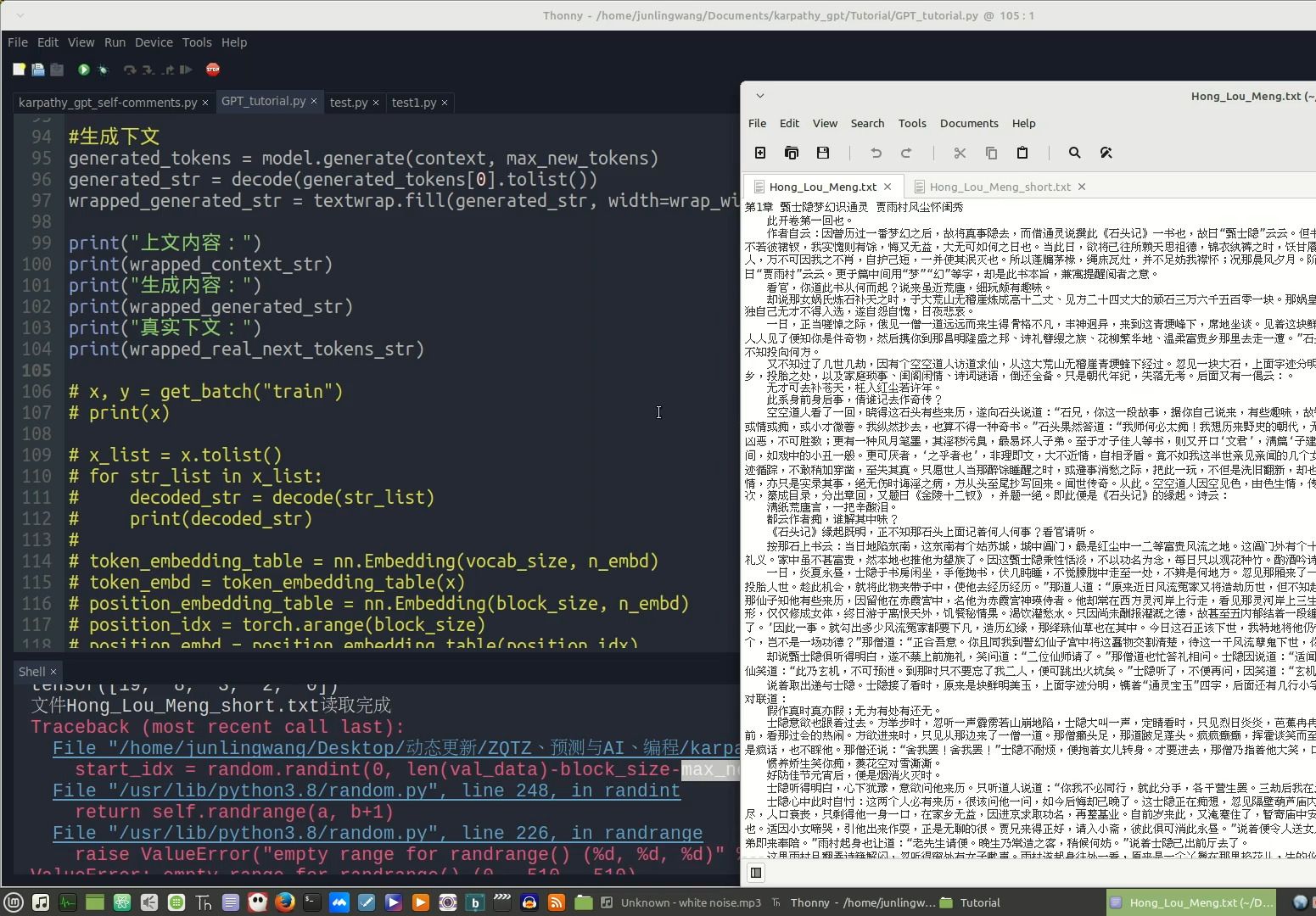Open the Thonny window menu chevron

[20, 15]
